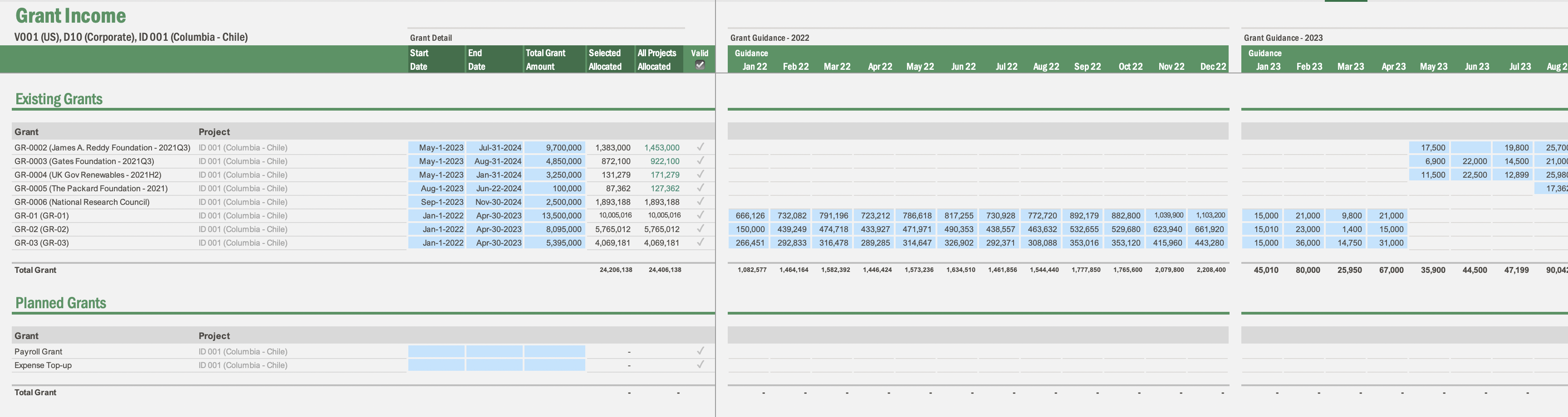Click the 922,100 allocated value for Gates Foundation
Image resolution: width=1568 pixels, height=417 pixels.
point(664,161)
